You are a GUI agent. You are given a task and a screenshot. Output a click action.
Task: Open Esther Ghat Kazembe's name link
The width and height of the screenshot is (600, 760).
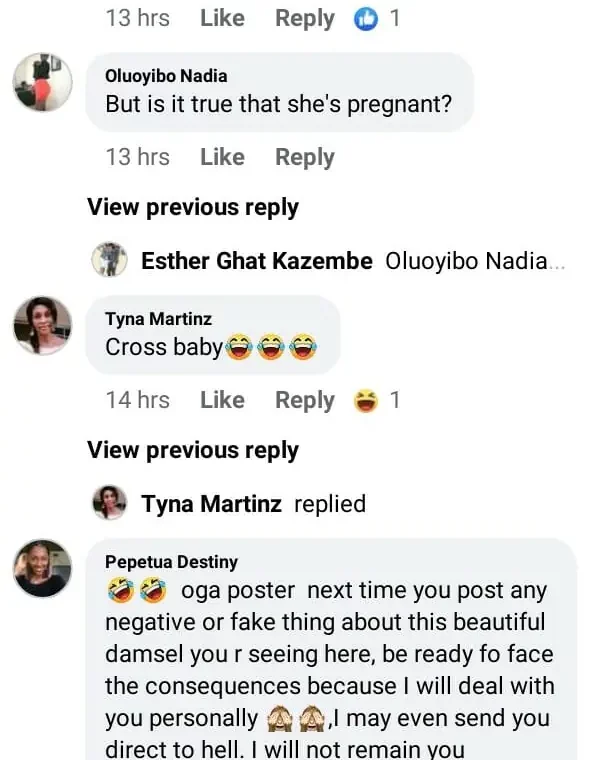coord(257,262)
